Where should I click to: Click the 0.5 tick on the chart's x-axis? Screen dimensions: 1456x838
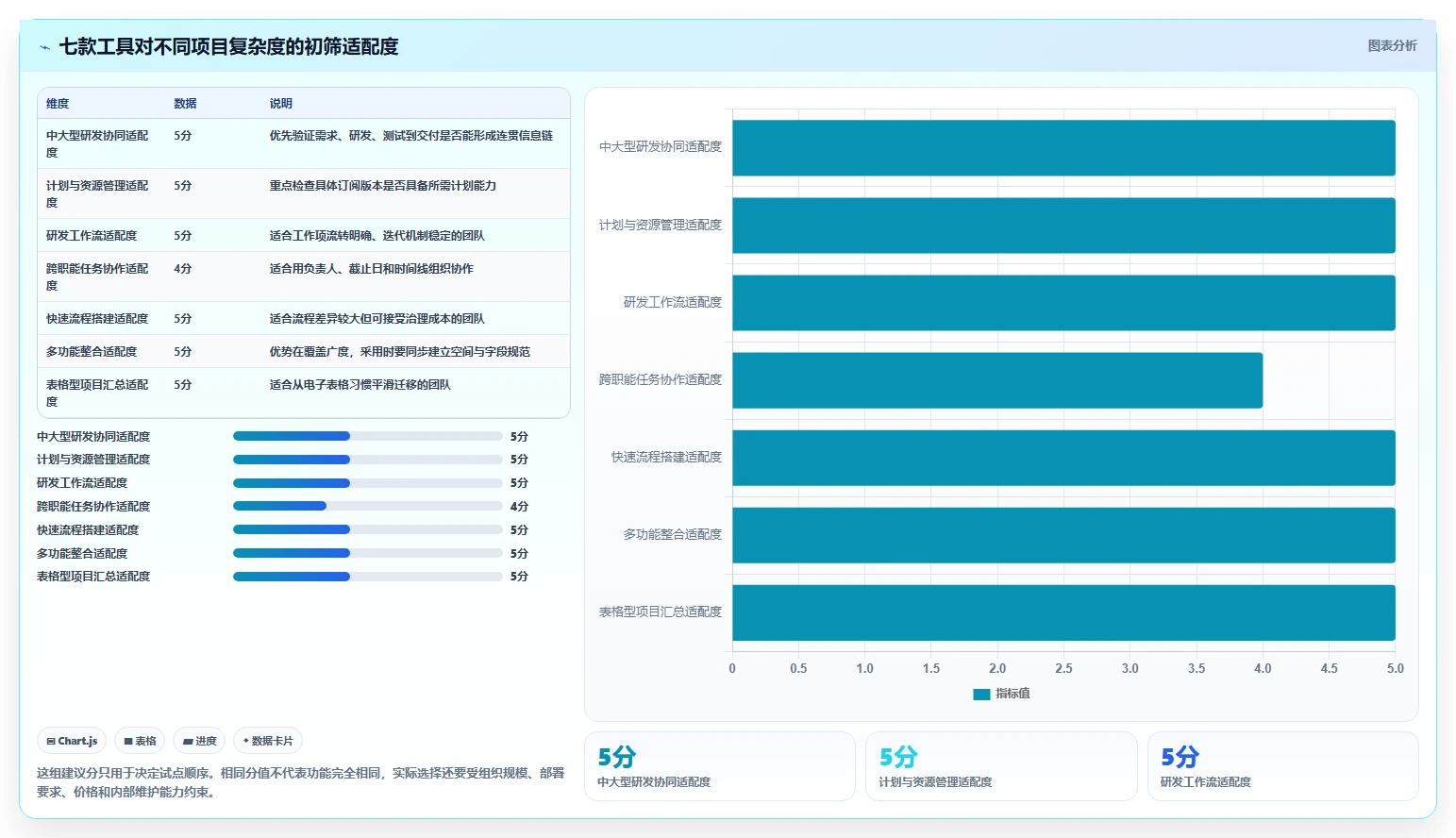click(798, 668)
